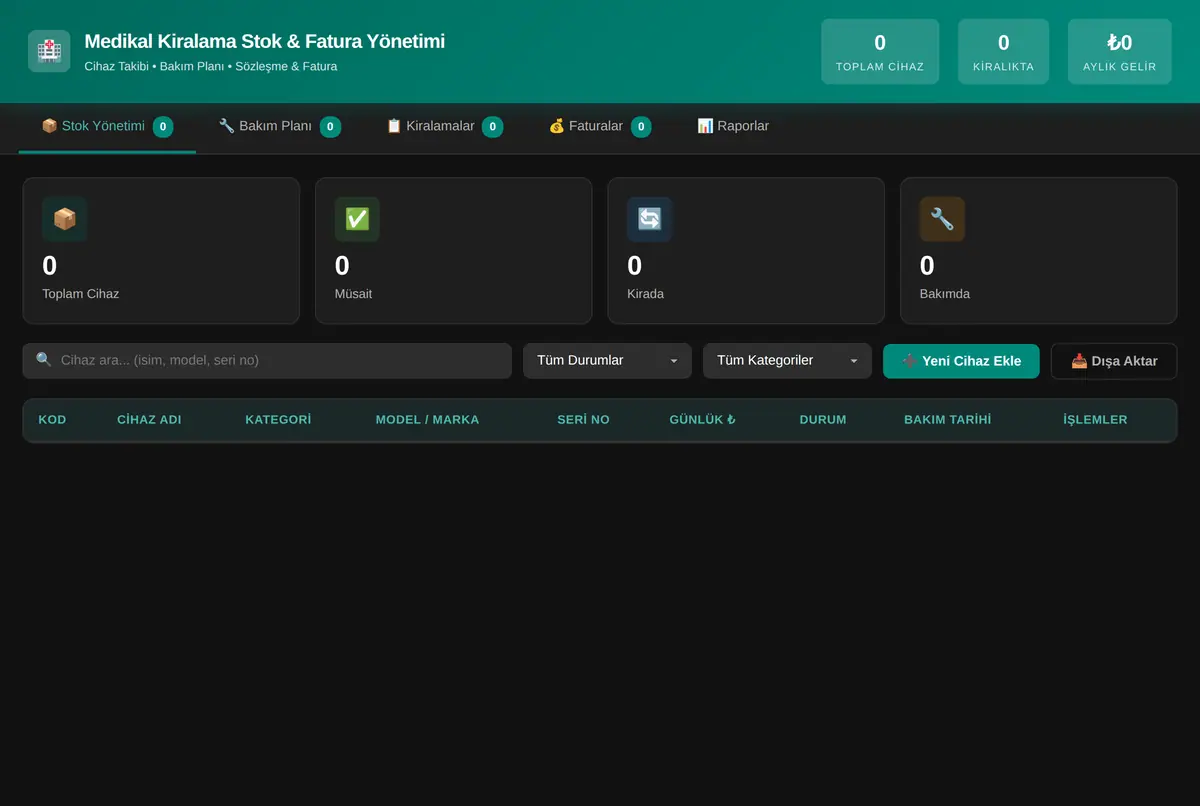Click the GÜNLÜK ₺ column header
This screenshot has height=806, width=1200.
point(702,420)
